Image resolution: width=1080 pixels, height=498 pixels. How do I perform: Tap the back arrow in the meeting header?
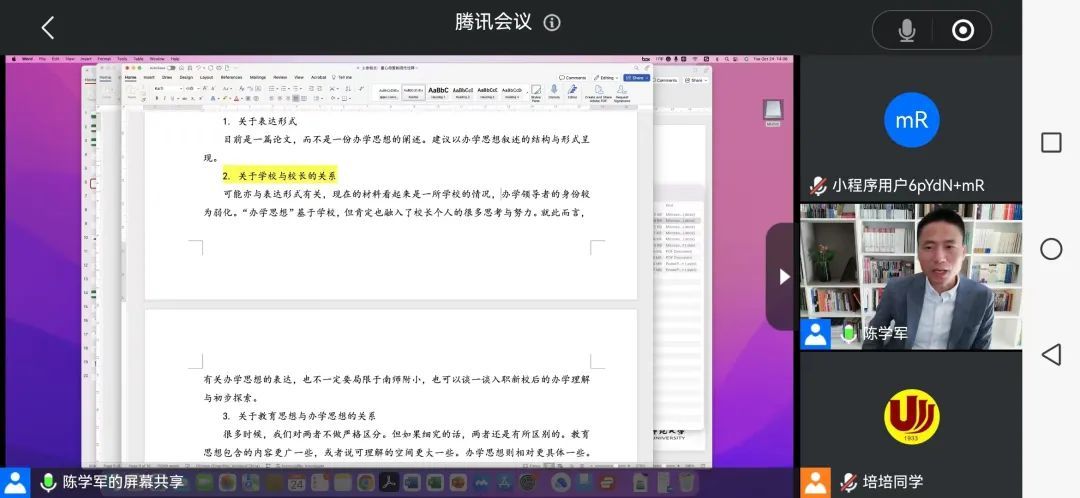click(47, 27)
